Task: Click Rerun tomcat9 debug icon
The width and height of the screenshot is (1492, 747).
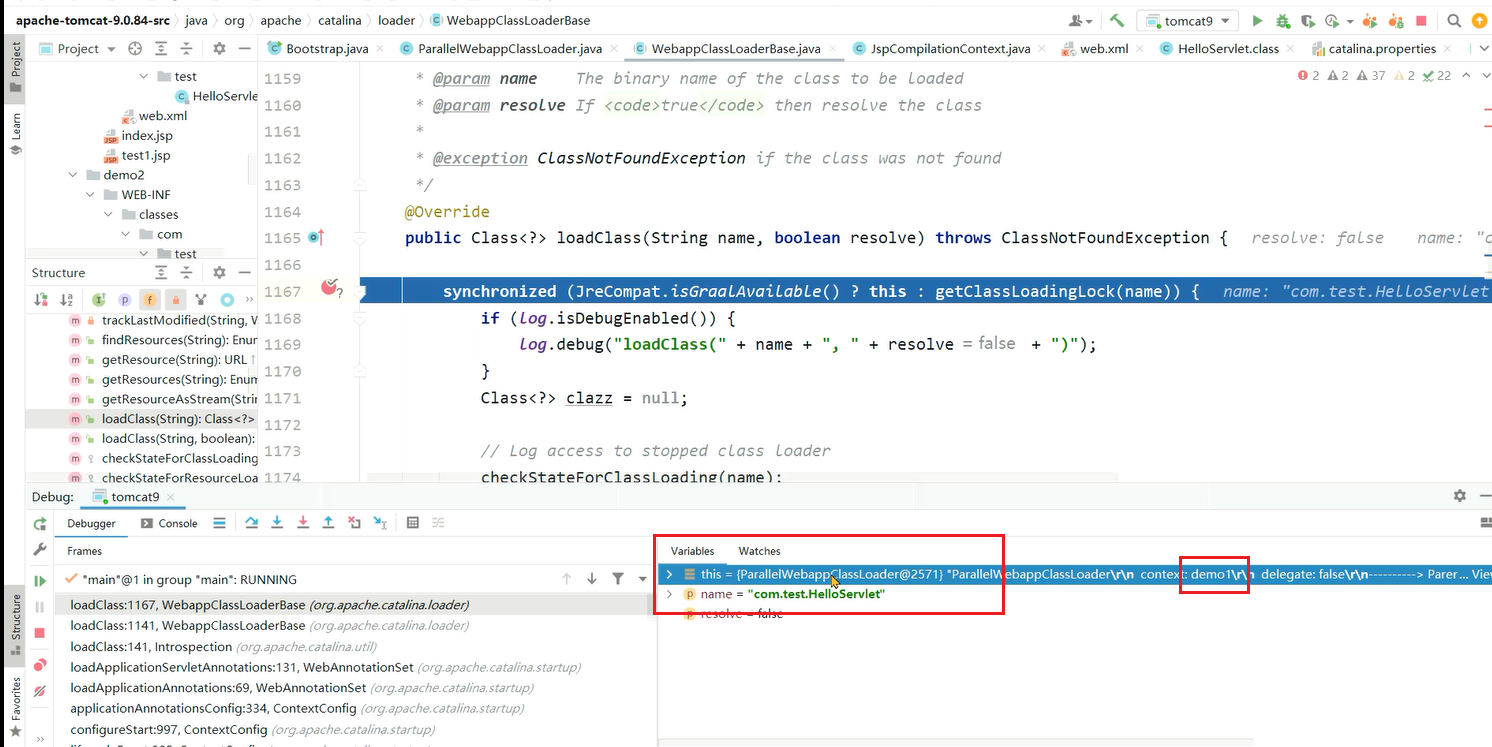Action: coord(40,524)
